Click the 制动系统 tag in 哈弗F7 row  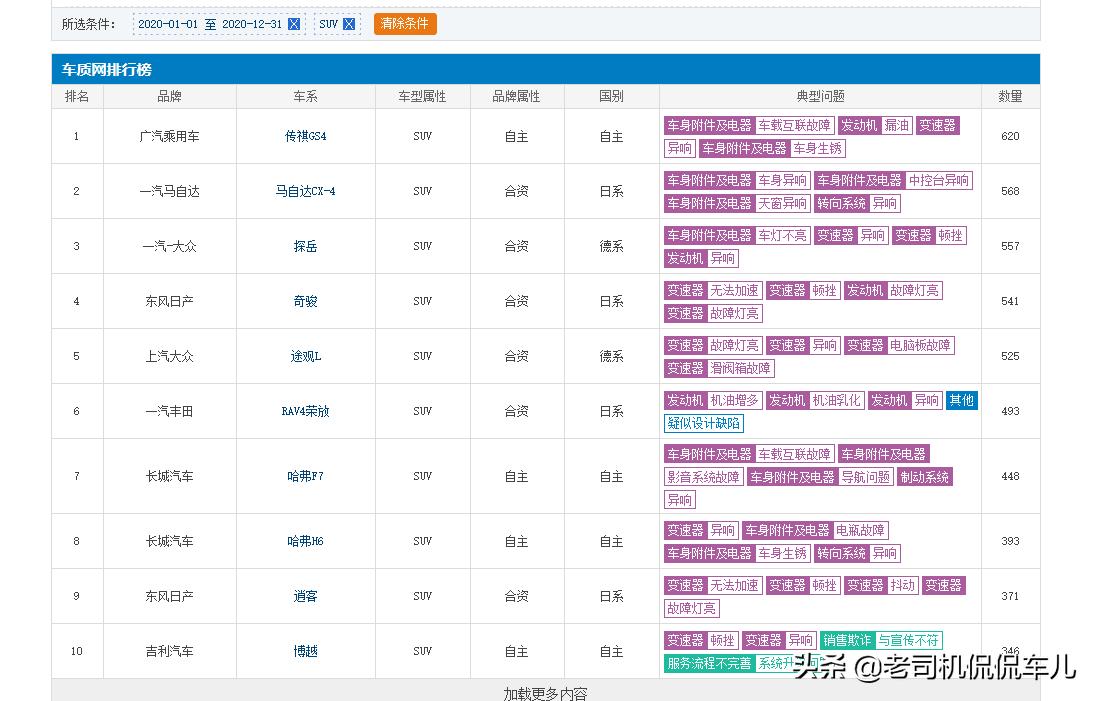924,477
